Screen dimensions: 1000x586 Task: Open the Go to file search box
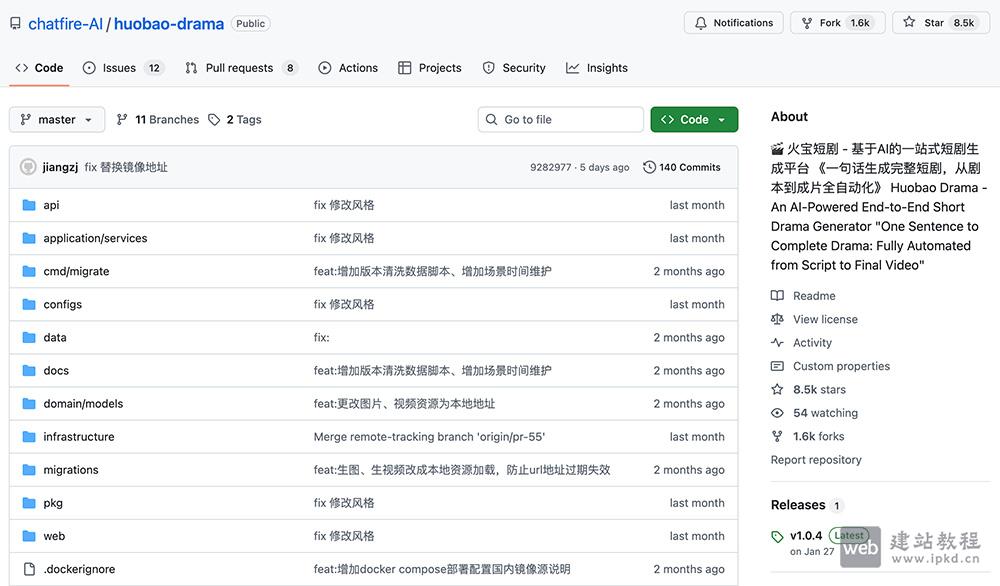pos(560,119)
